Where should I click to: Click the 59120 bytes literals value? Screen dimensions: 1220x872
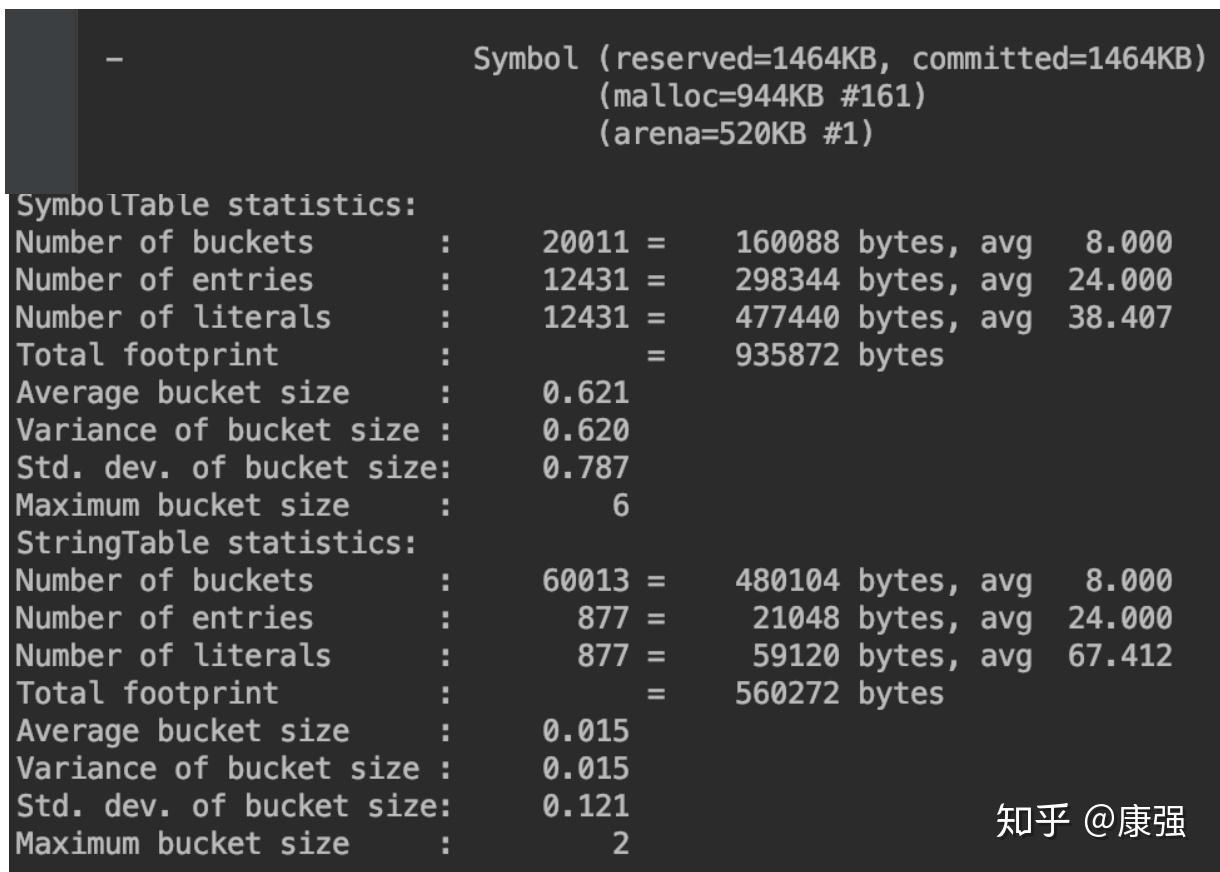[x=848, y=656]
